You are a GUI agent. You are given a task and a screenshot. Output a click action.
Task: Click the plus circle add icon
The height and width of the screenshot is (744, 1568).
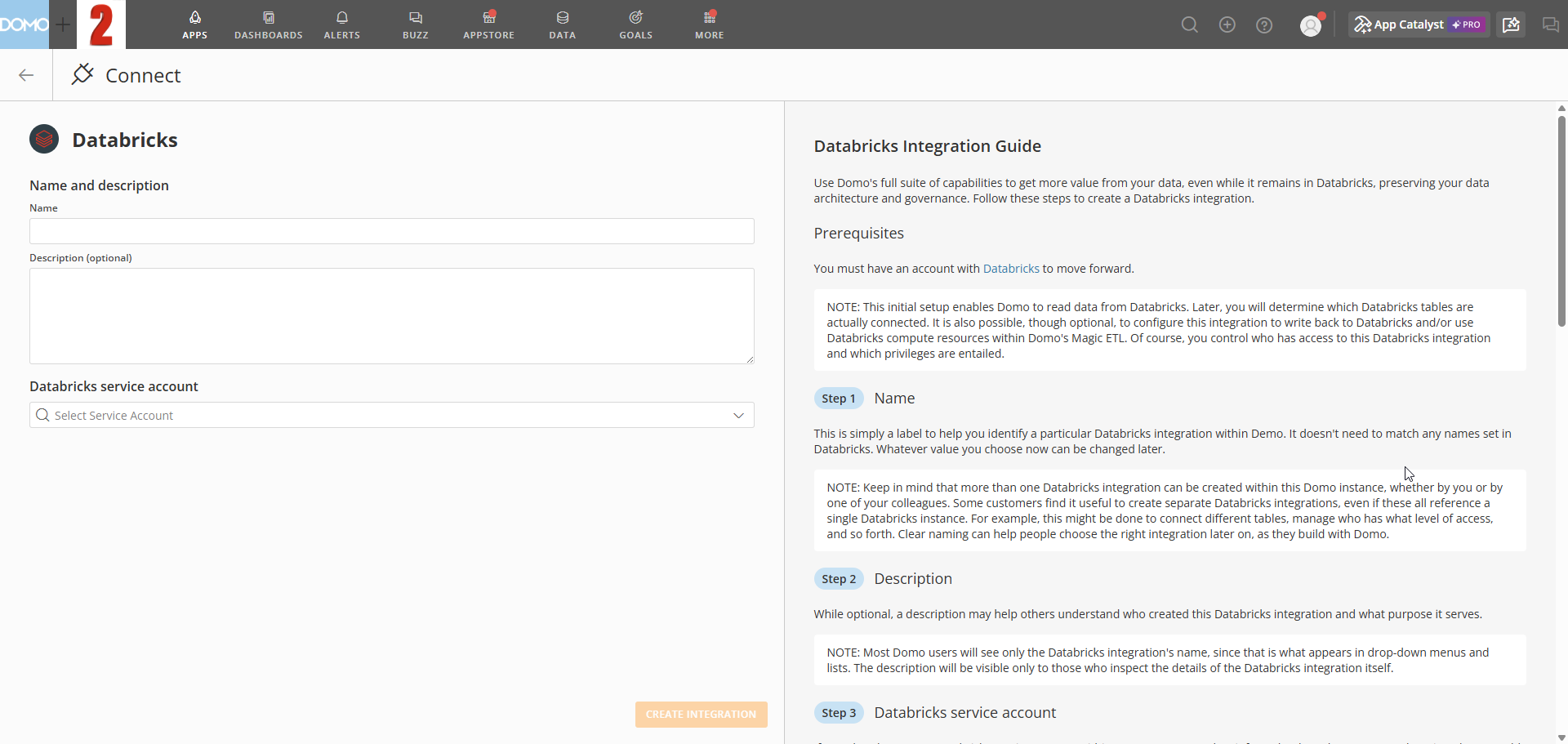pos(1227,25)
